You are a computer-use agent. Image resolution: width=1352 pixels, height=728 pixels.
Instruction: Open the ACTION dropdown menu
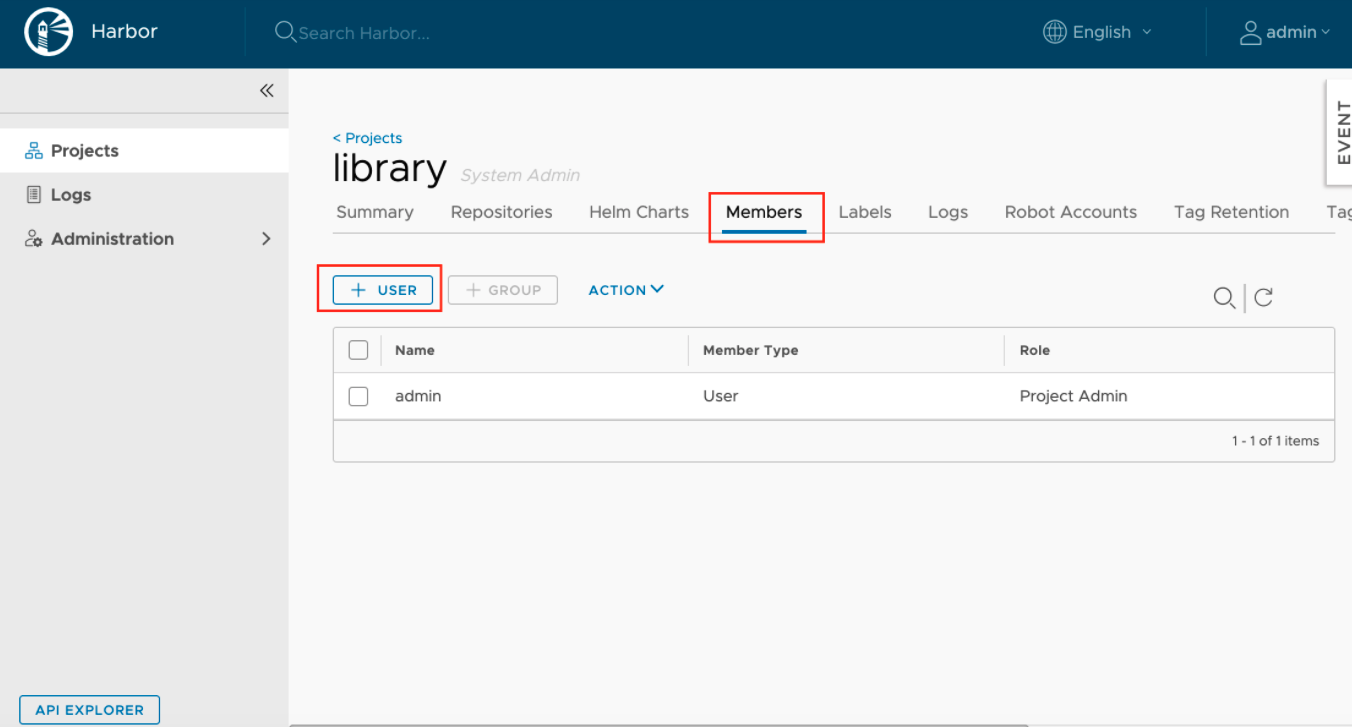[x=626, y=290]
